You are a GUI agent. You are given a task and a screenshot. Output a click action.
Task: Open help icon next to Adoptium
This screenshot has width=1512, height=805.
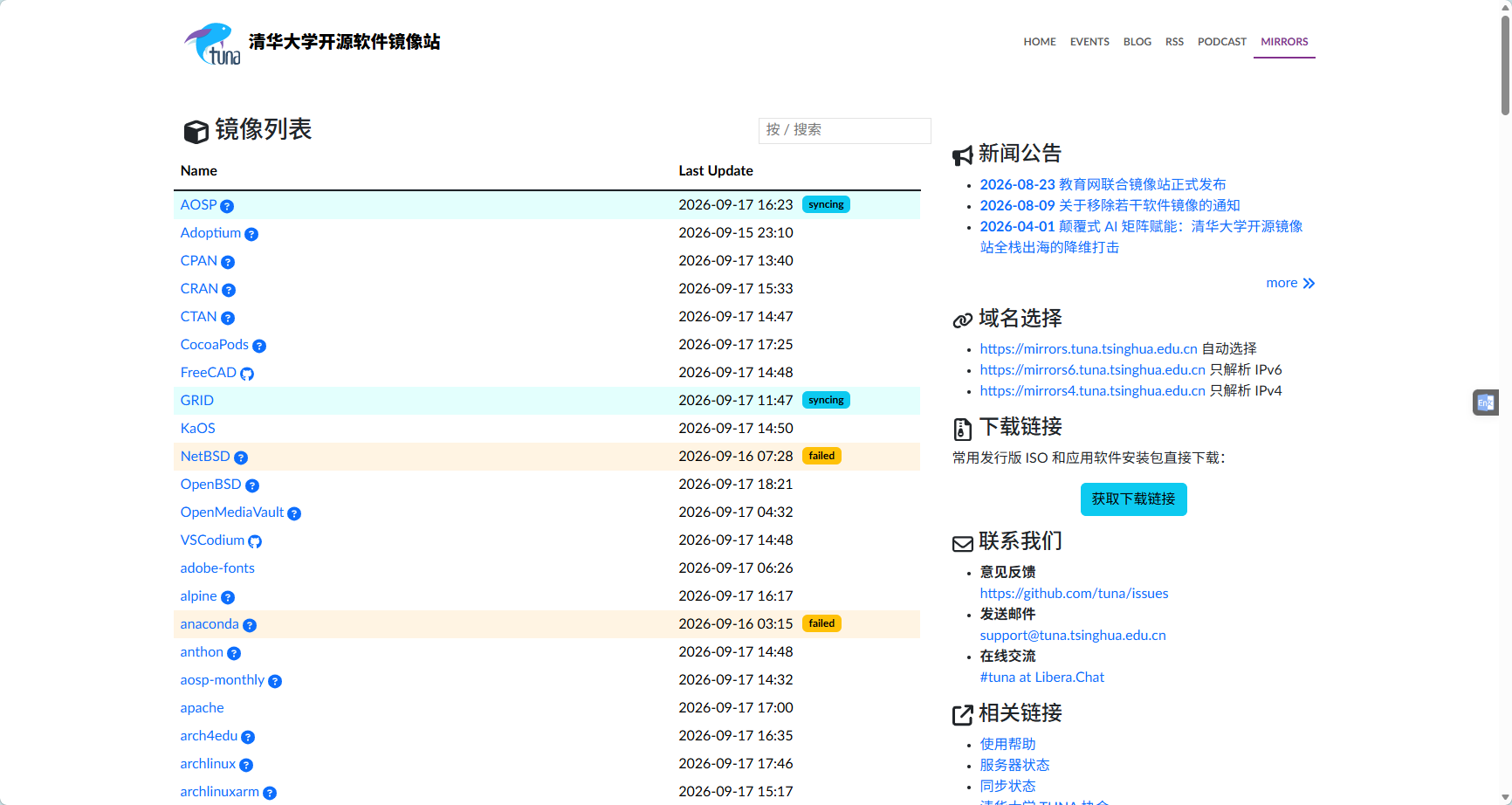(x=251, y=234)
